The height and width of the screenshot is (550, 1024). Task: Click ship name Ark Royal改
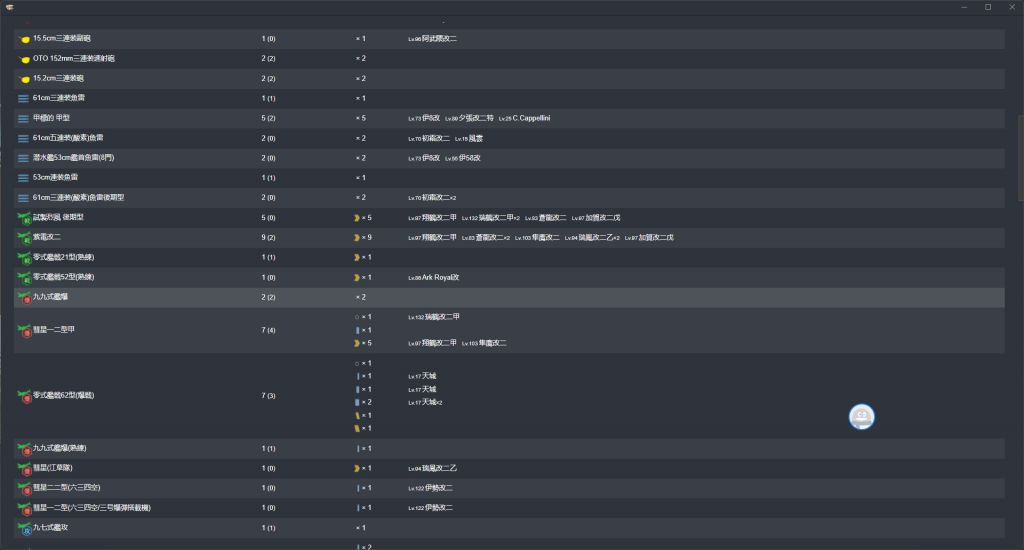[440, 277]
